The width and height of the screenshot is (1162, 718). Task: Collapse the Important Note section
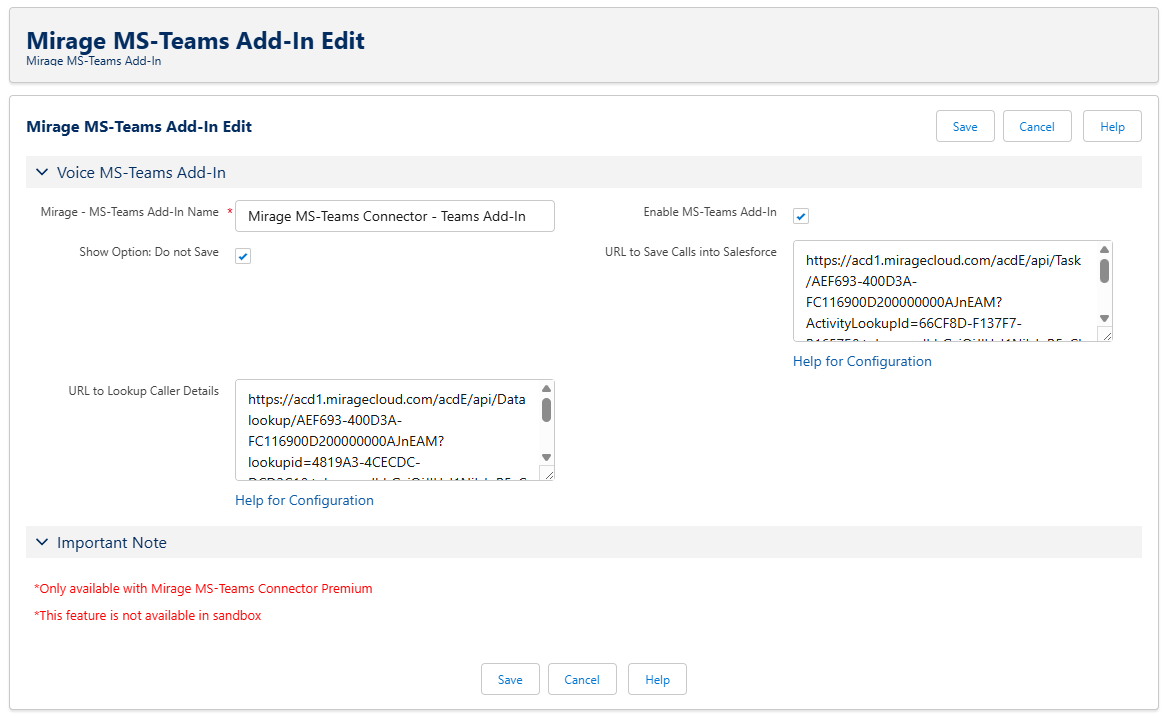tap(42, 542)
